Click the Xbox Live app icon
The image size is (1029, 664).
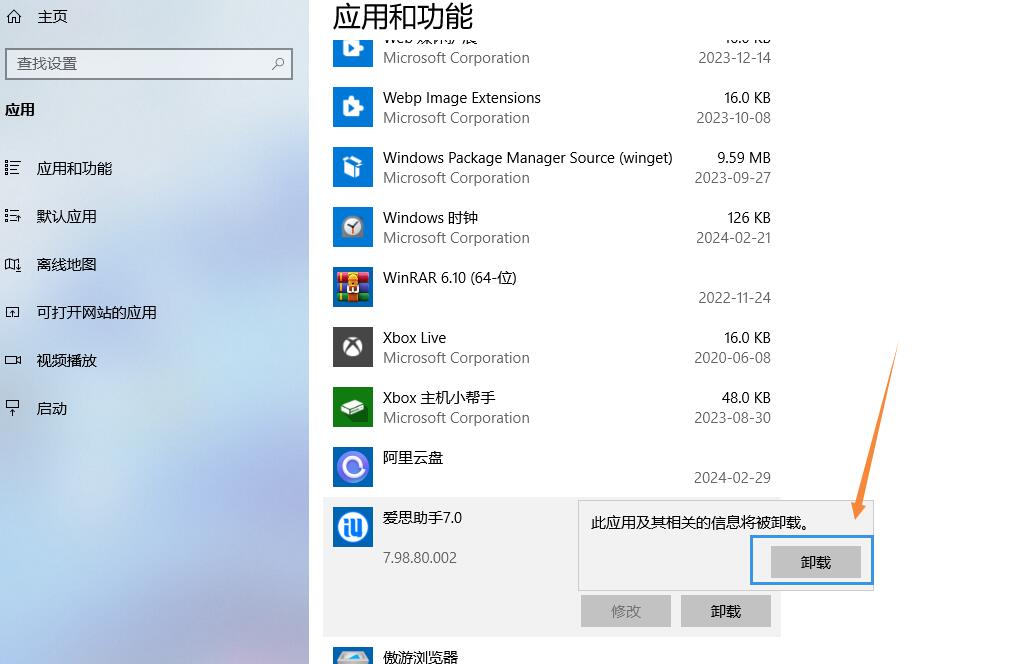[x=353, y=347]
